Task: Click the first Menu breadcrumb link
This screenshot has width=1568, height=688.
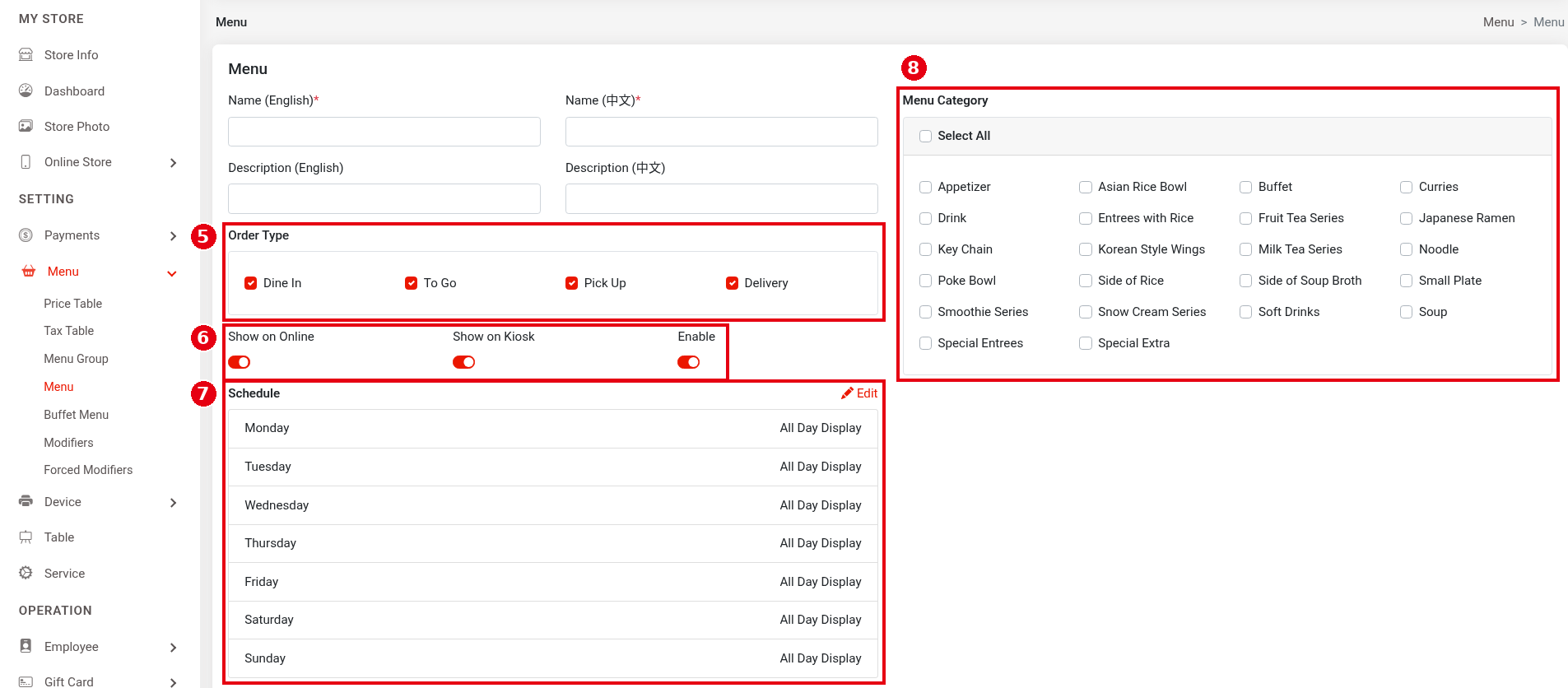Action: 1499,22
